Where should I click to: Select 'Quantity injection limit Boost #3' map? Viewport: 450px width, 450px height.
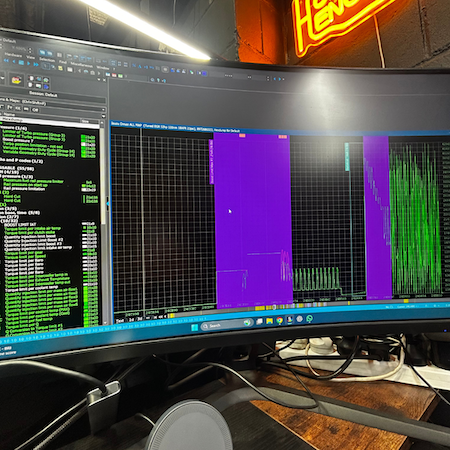33,244
